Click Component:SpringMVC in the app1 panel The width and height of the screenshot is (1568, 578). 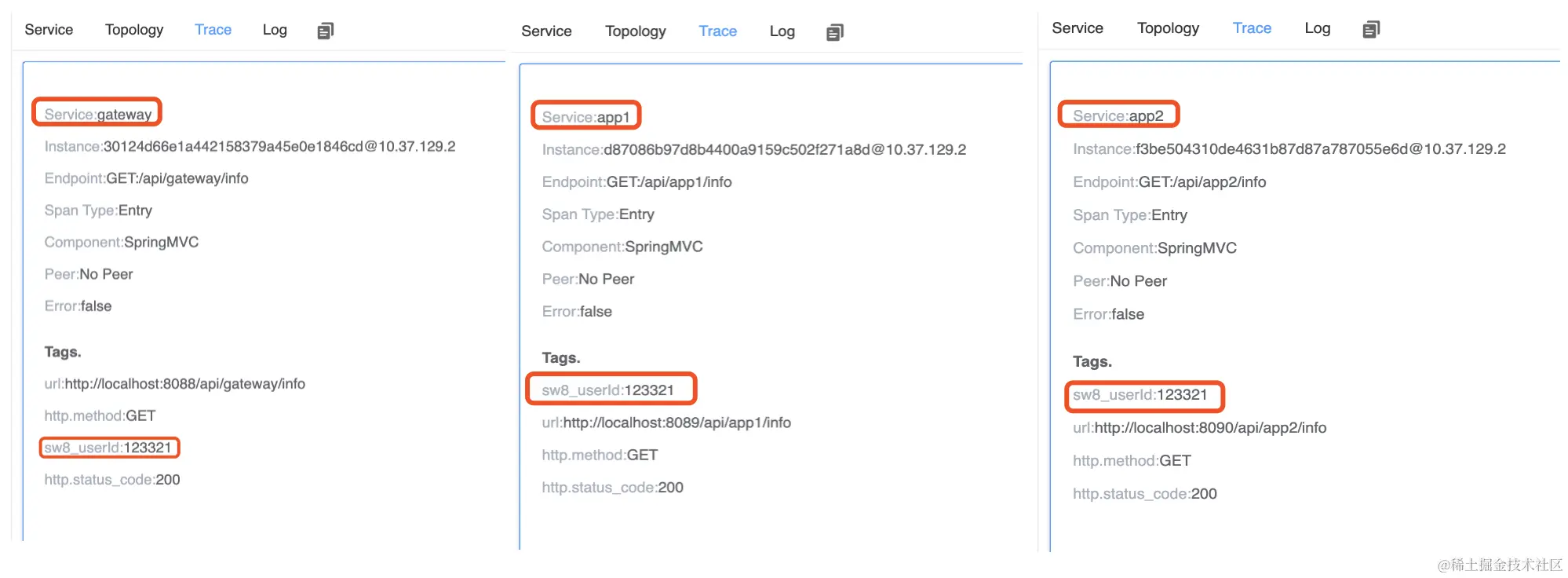[x=622, y=247]
